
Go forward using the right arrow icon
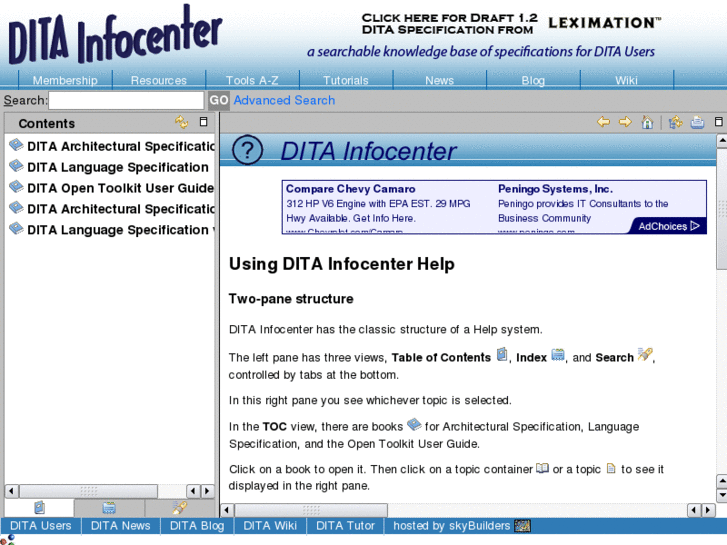(625, 122)
